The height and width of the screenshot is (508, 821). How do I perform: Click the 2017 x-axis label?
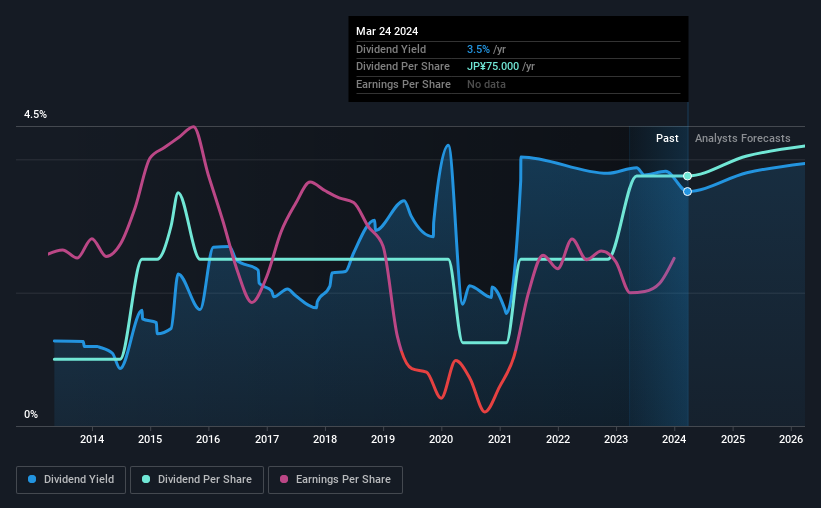pos(267,439)
